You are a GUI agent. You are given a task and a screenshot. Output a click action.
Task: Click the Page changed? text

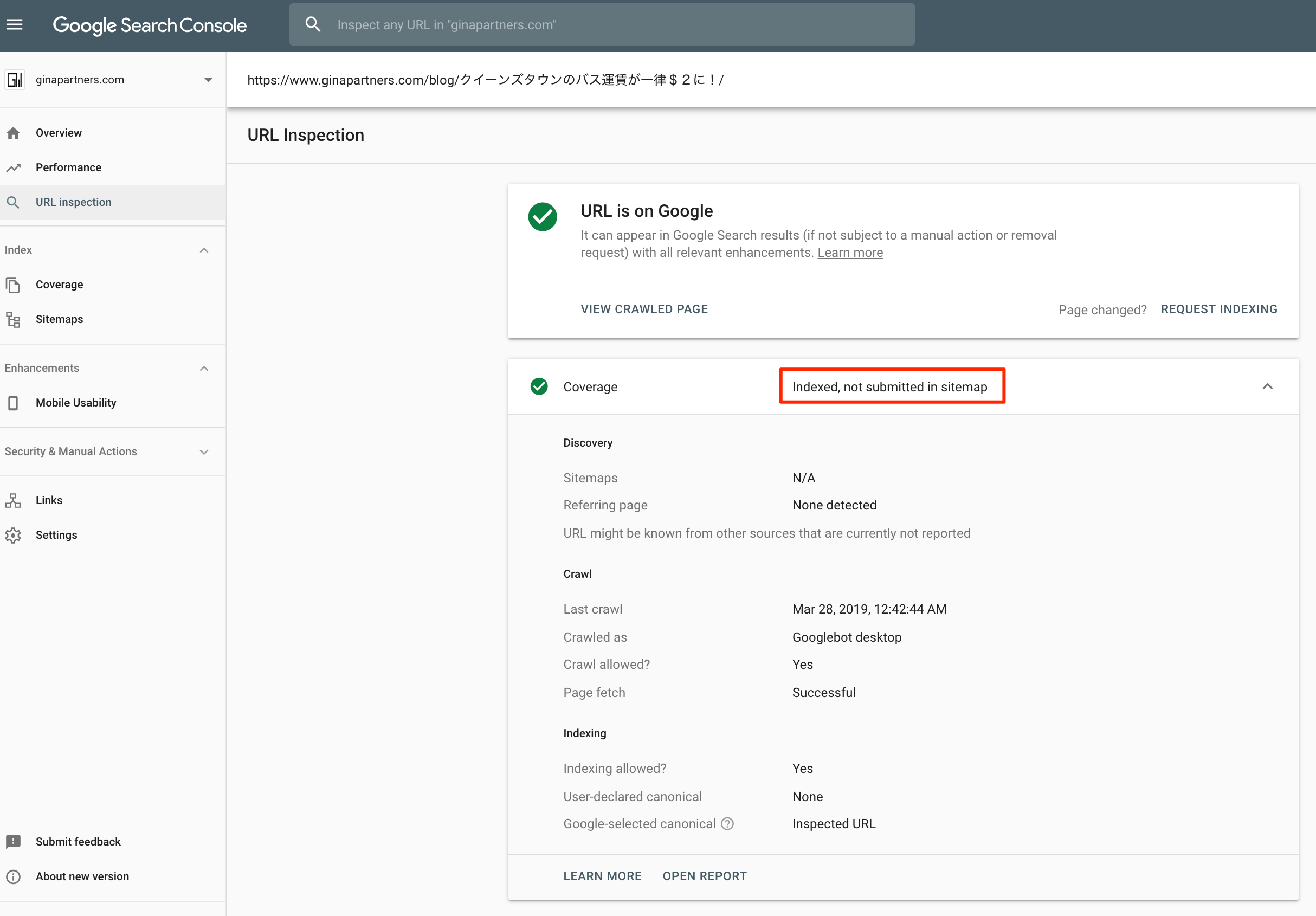[1102, 309]
